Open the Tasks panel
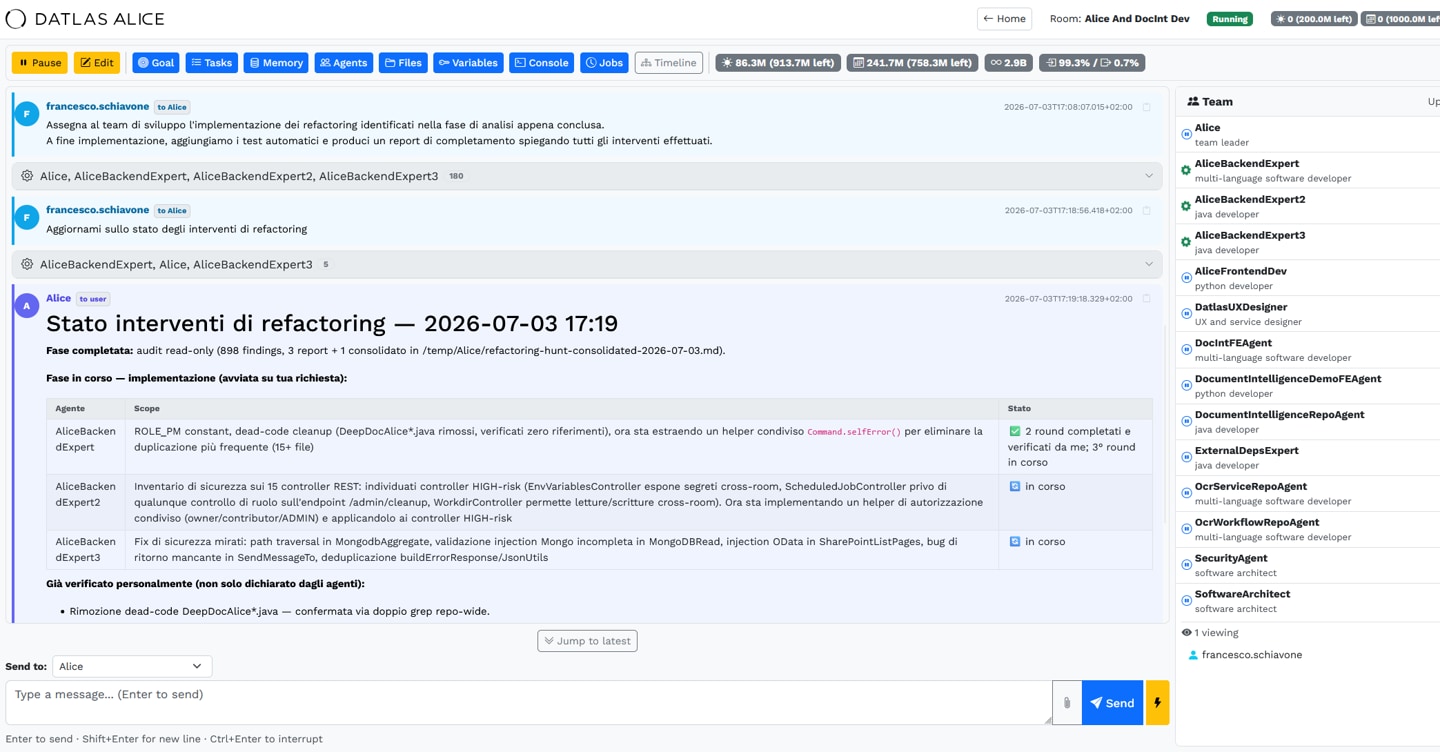Viewport: 1440px width, 752px height. pyautogui.click(x=211, y=63)
